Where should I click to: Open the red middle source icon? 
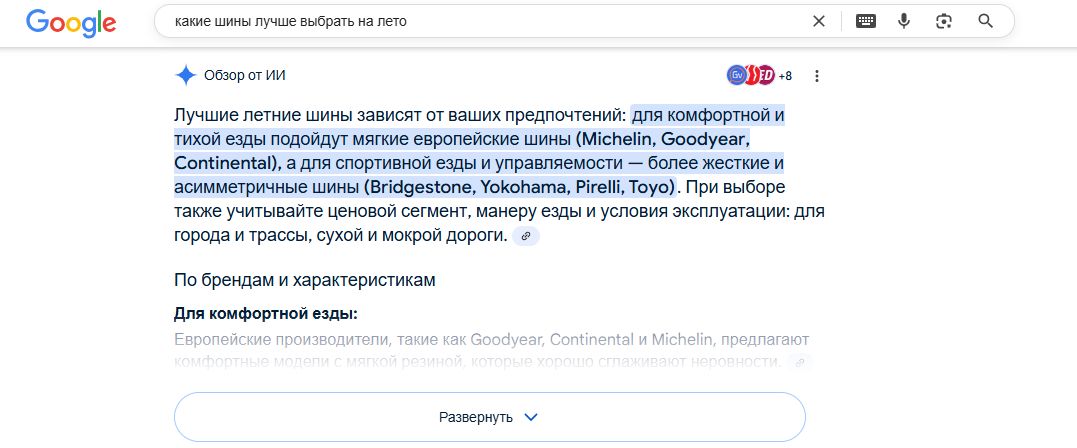(751, 75)
